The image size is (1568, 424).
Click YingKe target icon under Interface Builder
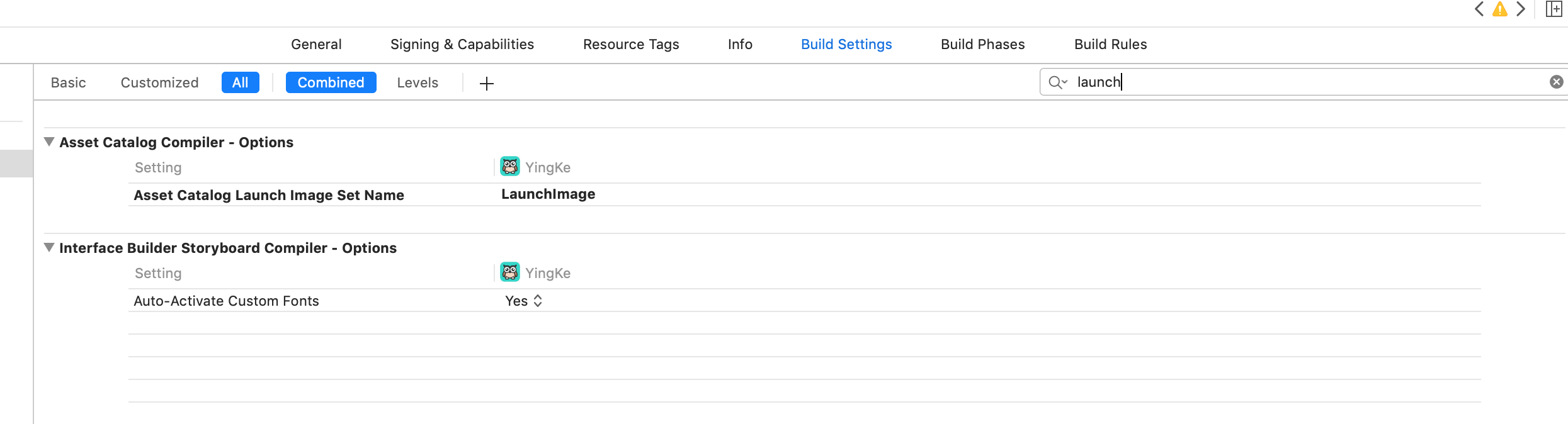pos(510,272)
